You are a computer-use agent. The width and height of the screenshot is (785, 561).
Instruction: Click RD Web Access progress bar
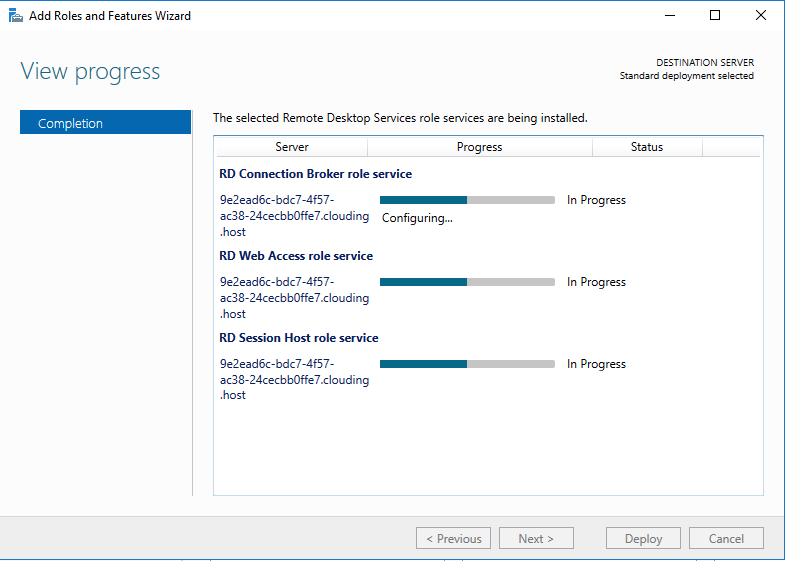(467, 282)
